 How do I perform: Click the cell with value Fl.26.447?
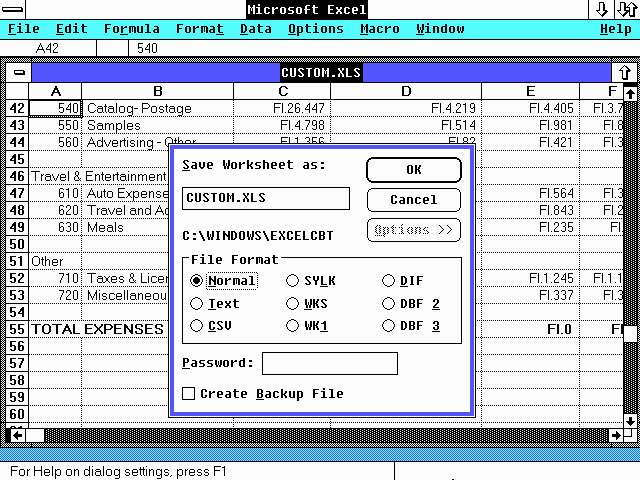coord(282,108)
